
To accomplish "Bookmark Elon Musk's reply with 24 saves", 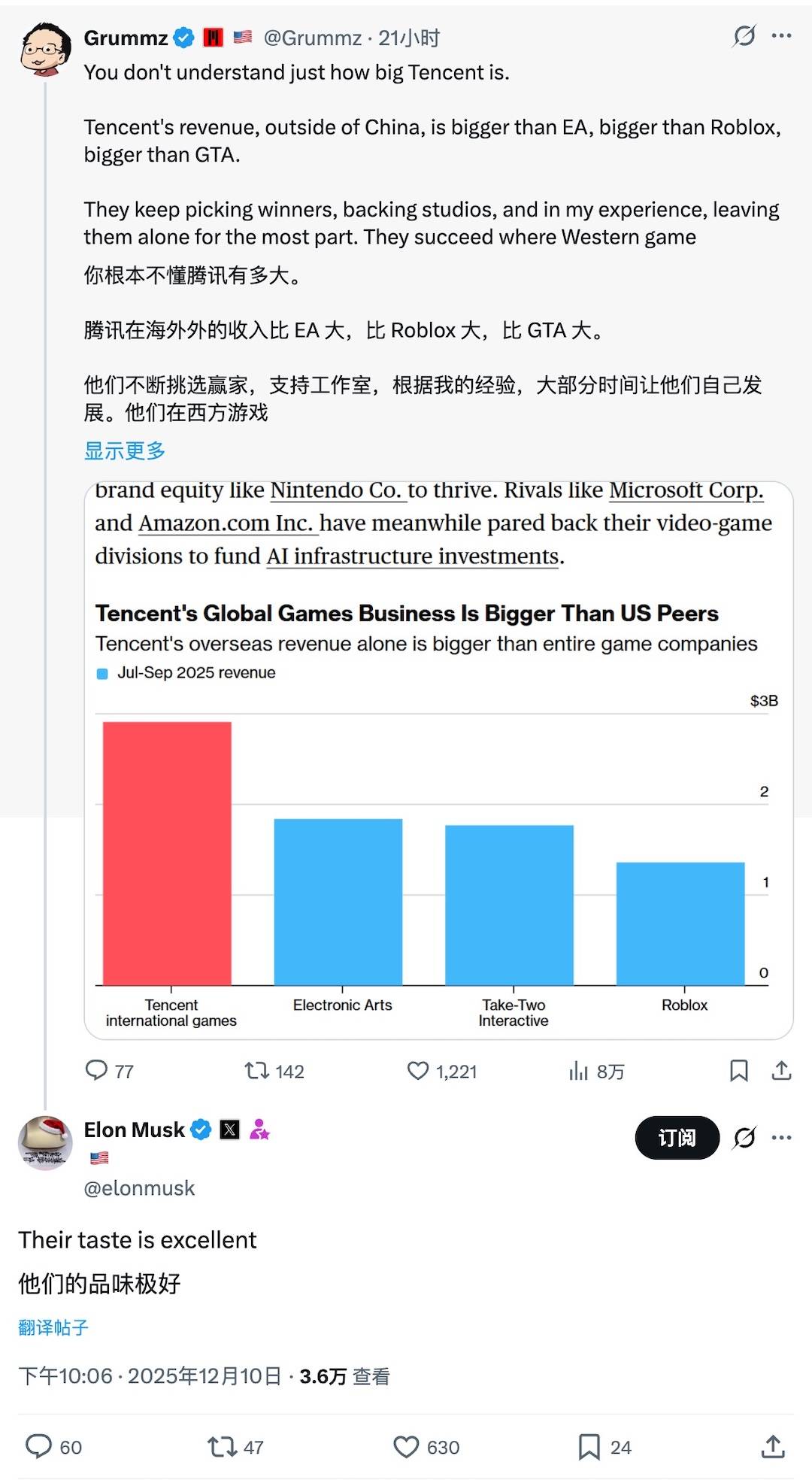I will click(589, 1447).
